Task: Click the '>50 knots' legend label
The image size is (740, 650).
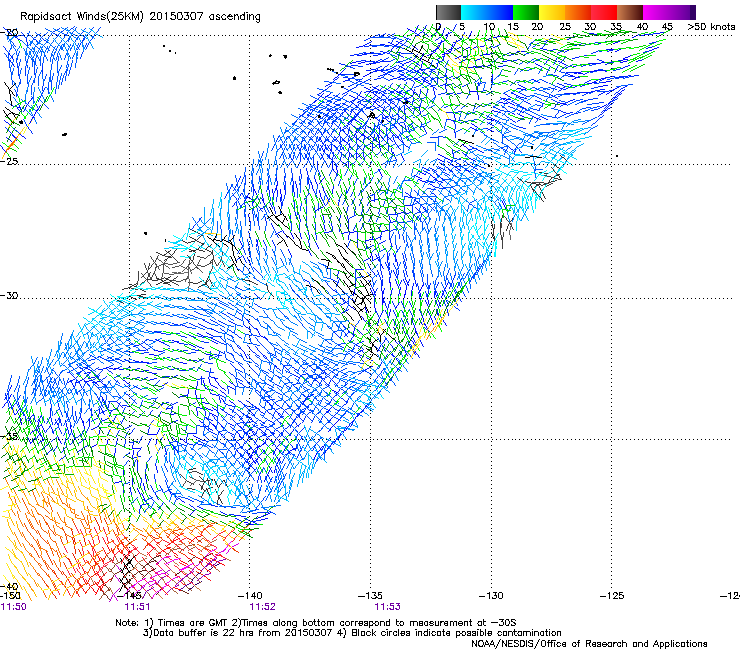Action: (x=711, y=26)
